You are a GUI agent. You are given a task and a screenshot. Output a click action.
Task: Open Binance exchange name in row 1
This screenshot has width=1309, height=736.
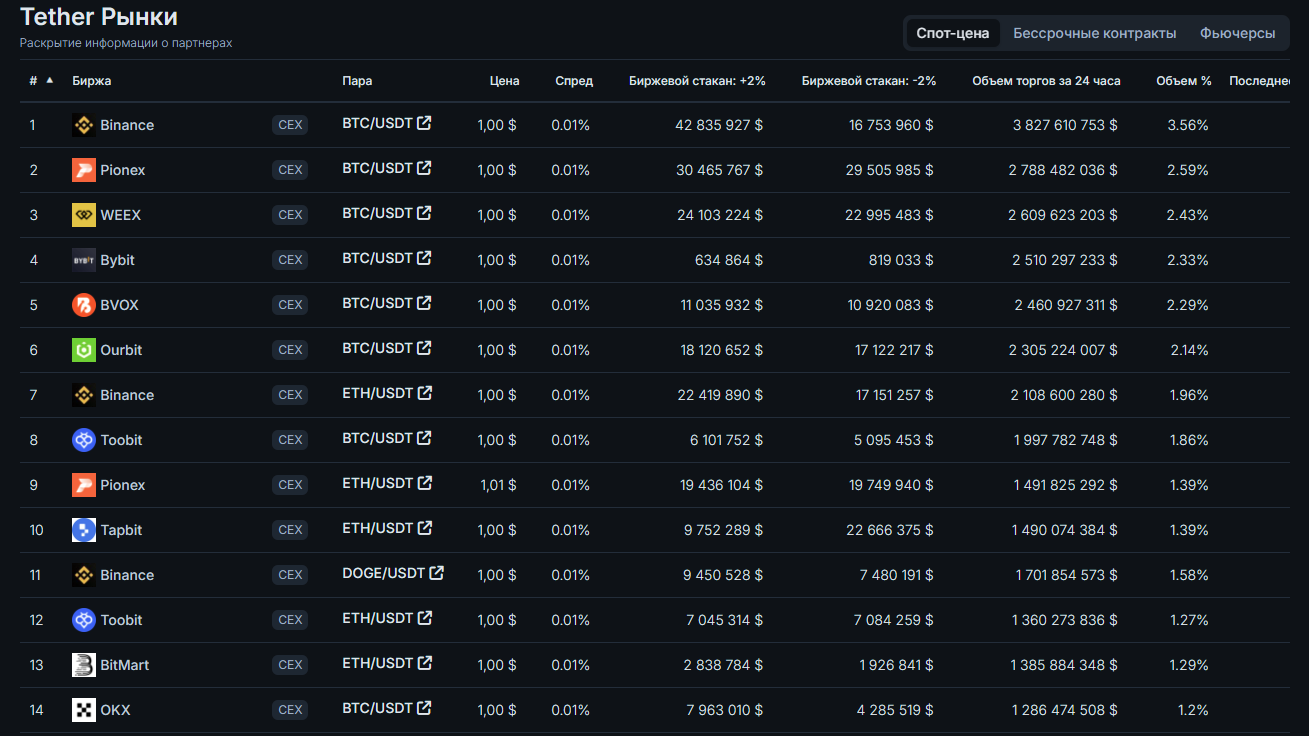pyautogui.click(x=127, y=125)
